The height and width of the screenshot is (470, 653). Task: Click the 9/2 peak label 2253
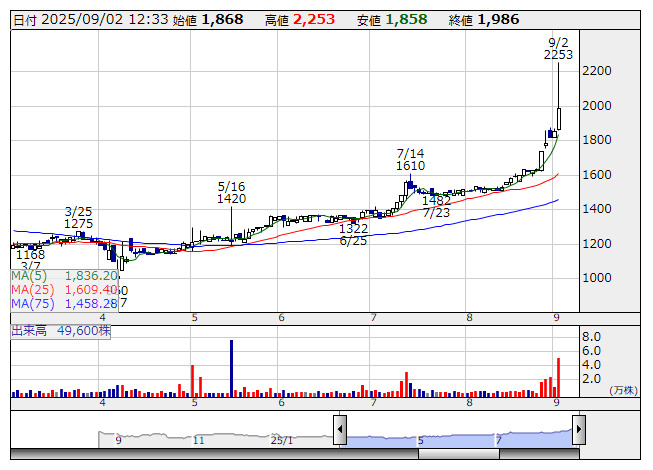pyautogui.click(x=558, y=55)
